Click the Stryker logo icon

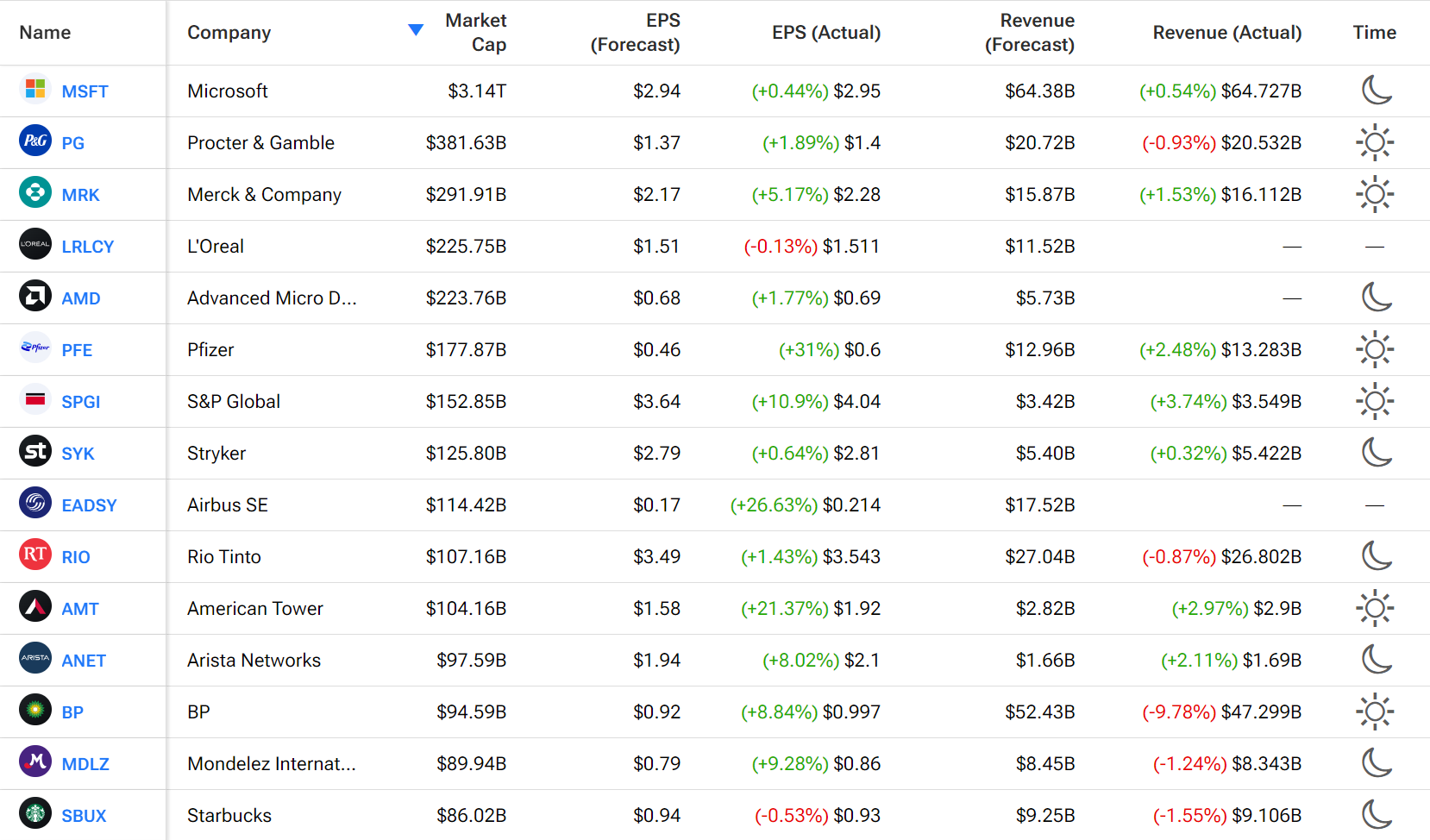[x=35, y=451]
